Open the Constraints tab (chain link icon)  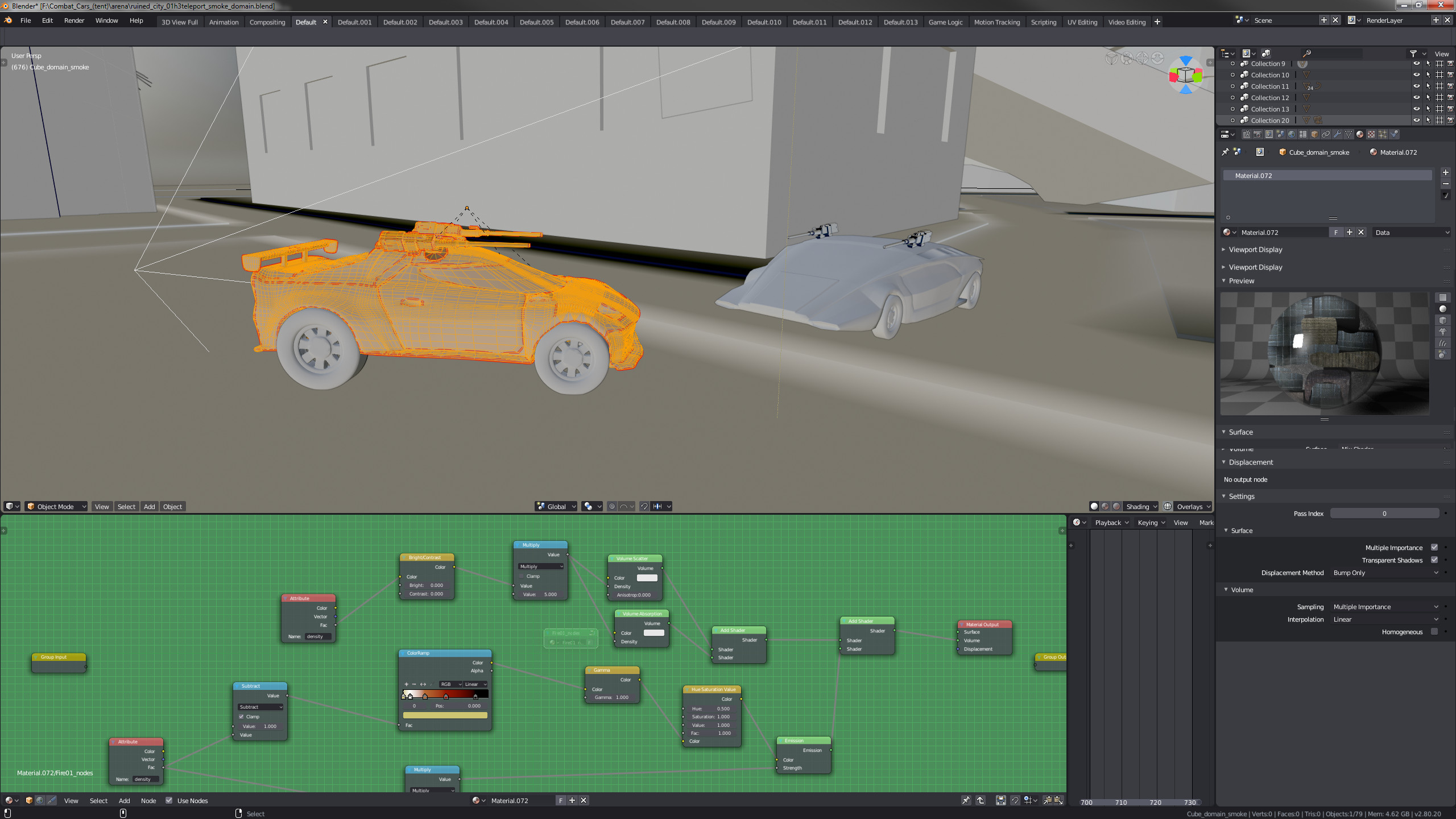(1326, 134)
